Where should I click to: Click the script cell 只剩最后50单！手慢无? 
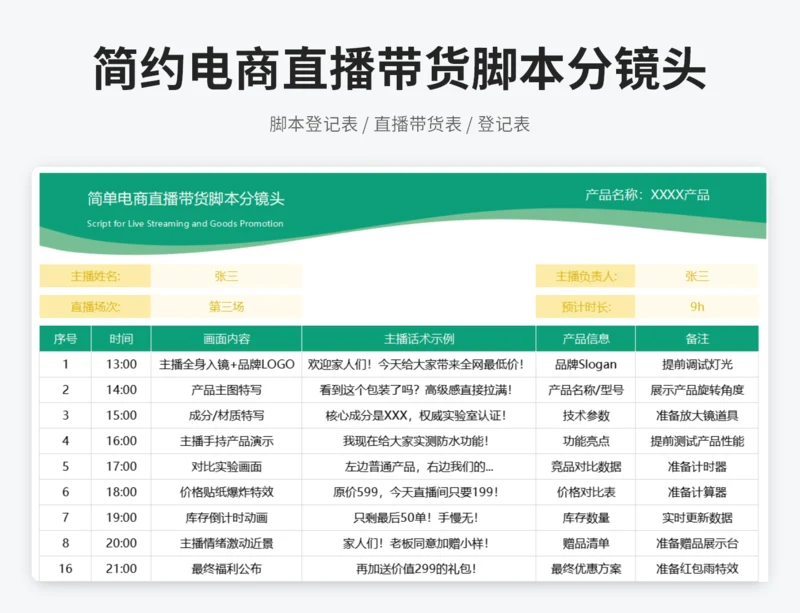click(419, 518)
